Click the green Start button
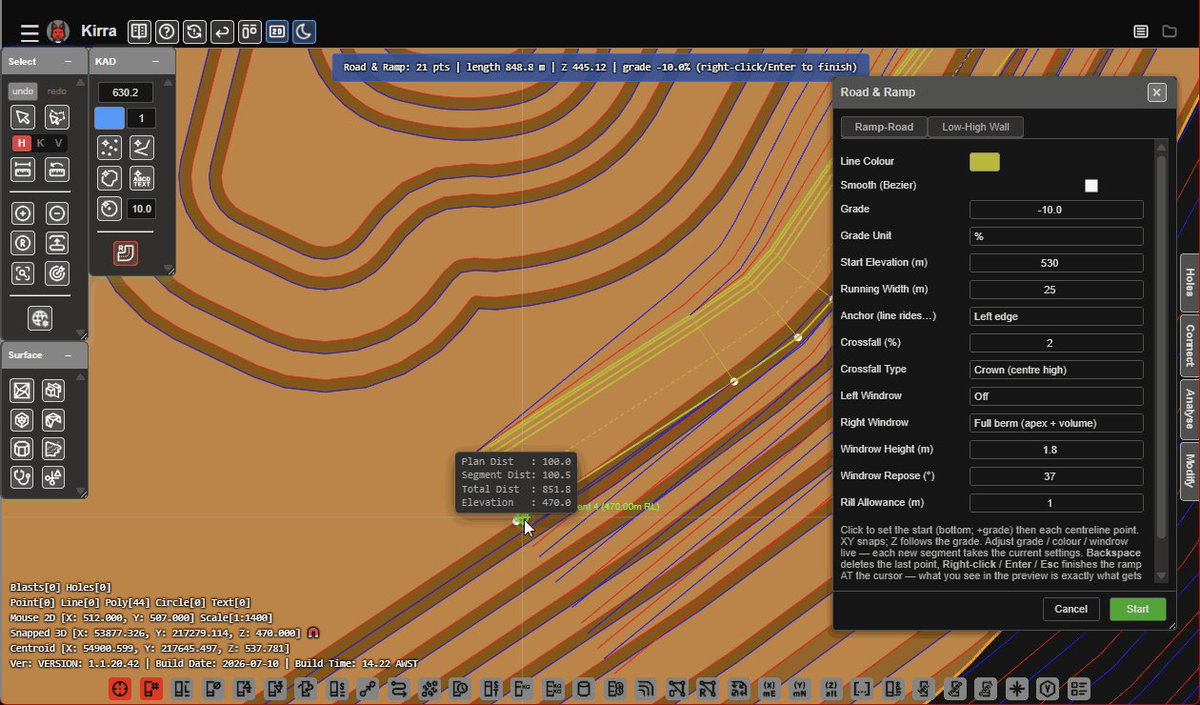Image resolution: width=1200 pixels, height=705 pixels. tap(1138, 609)
